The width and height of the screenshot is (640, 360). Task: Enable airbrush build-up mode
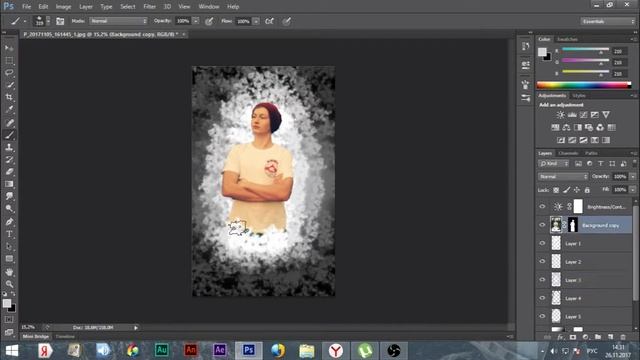[269, 21]
